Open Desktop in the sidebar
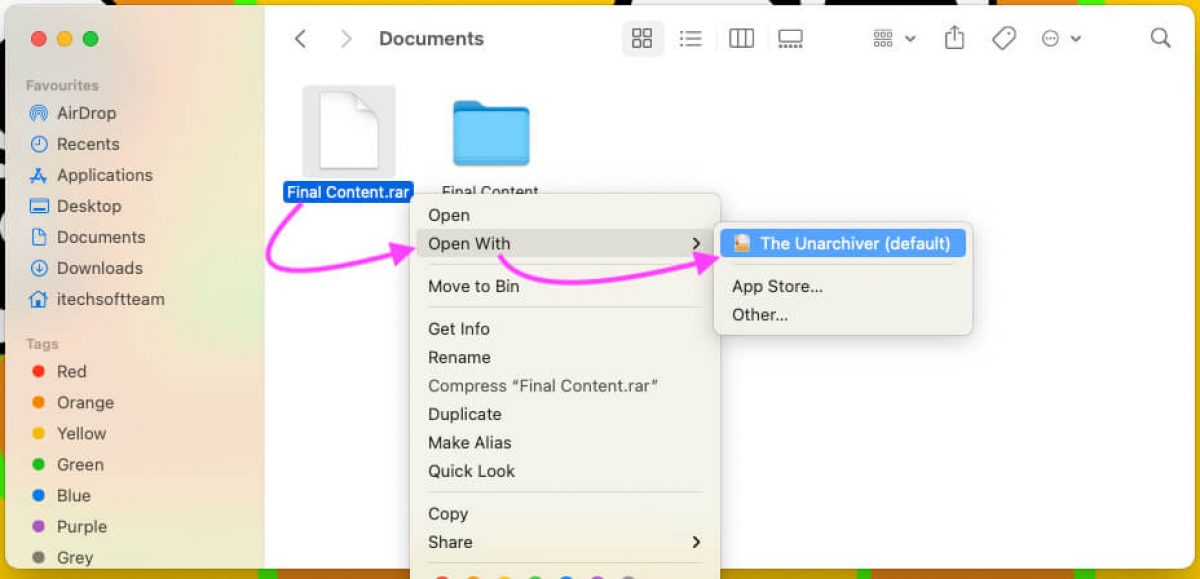 coord(75,206)
